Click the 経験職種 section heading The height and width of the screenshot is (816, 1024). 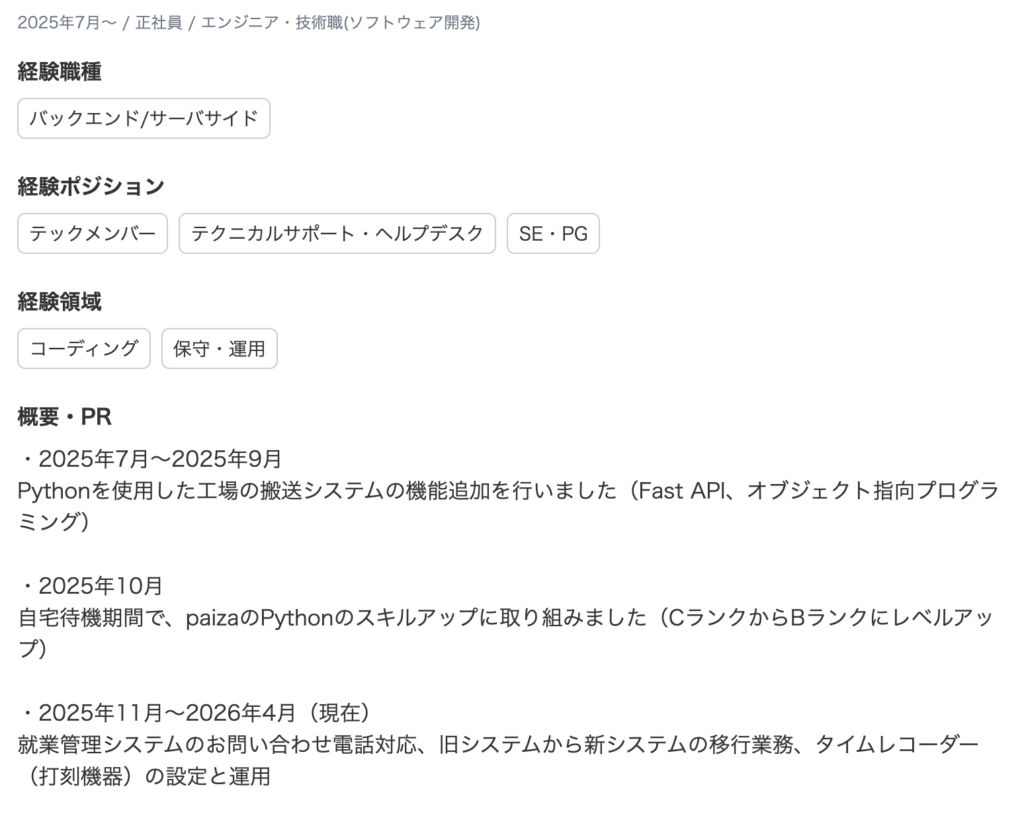(x=60, y=72)
